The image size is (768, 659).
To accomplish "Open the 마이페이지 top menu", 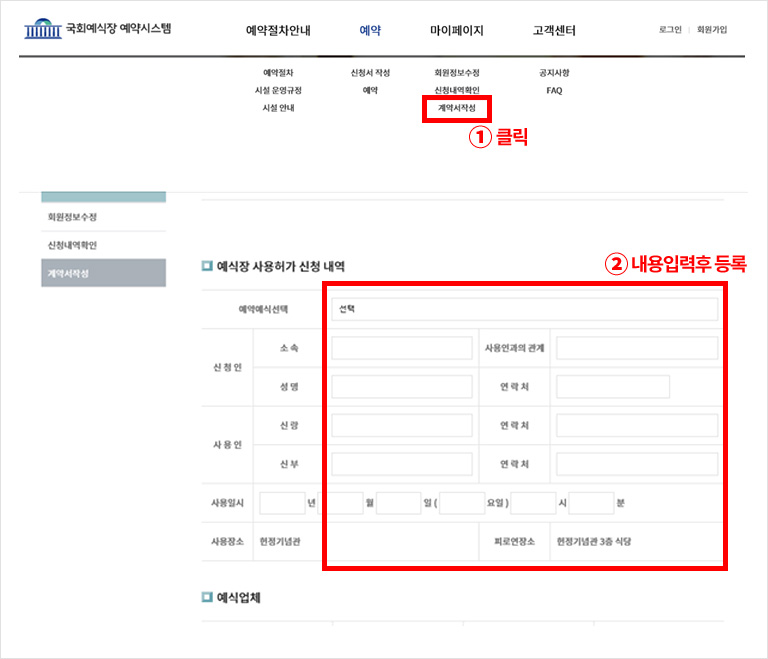I will (x=456, y=31).
